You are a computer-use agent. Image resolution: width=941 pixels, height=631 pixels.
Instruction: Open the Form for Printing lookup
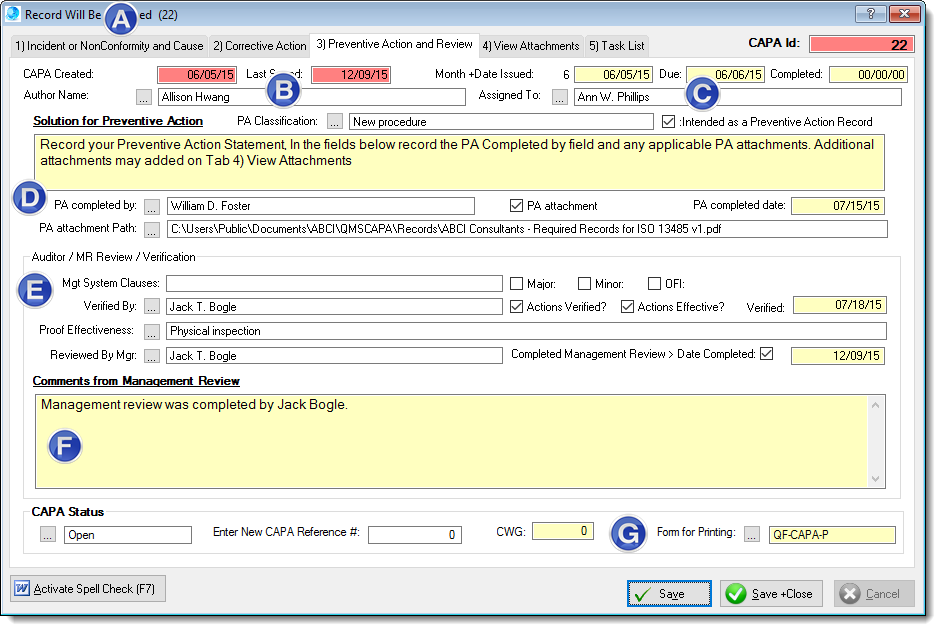[753, 534]
